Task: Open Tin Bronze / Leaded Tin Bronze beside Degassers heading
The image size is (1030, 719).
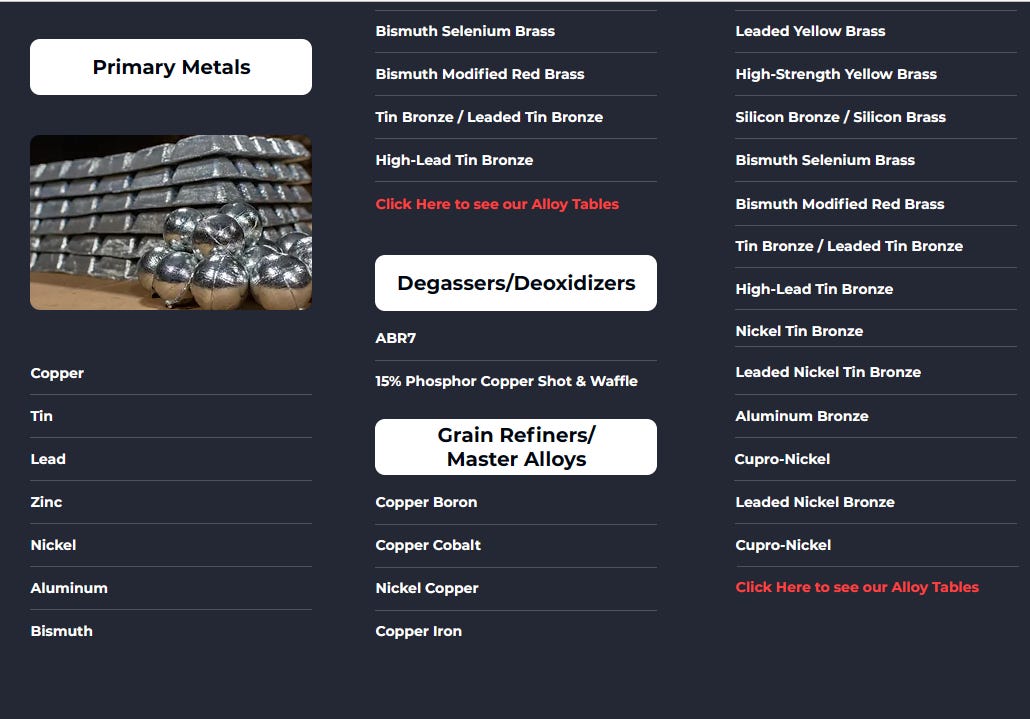Action: (849, 246)
